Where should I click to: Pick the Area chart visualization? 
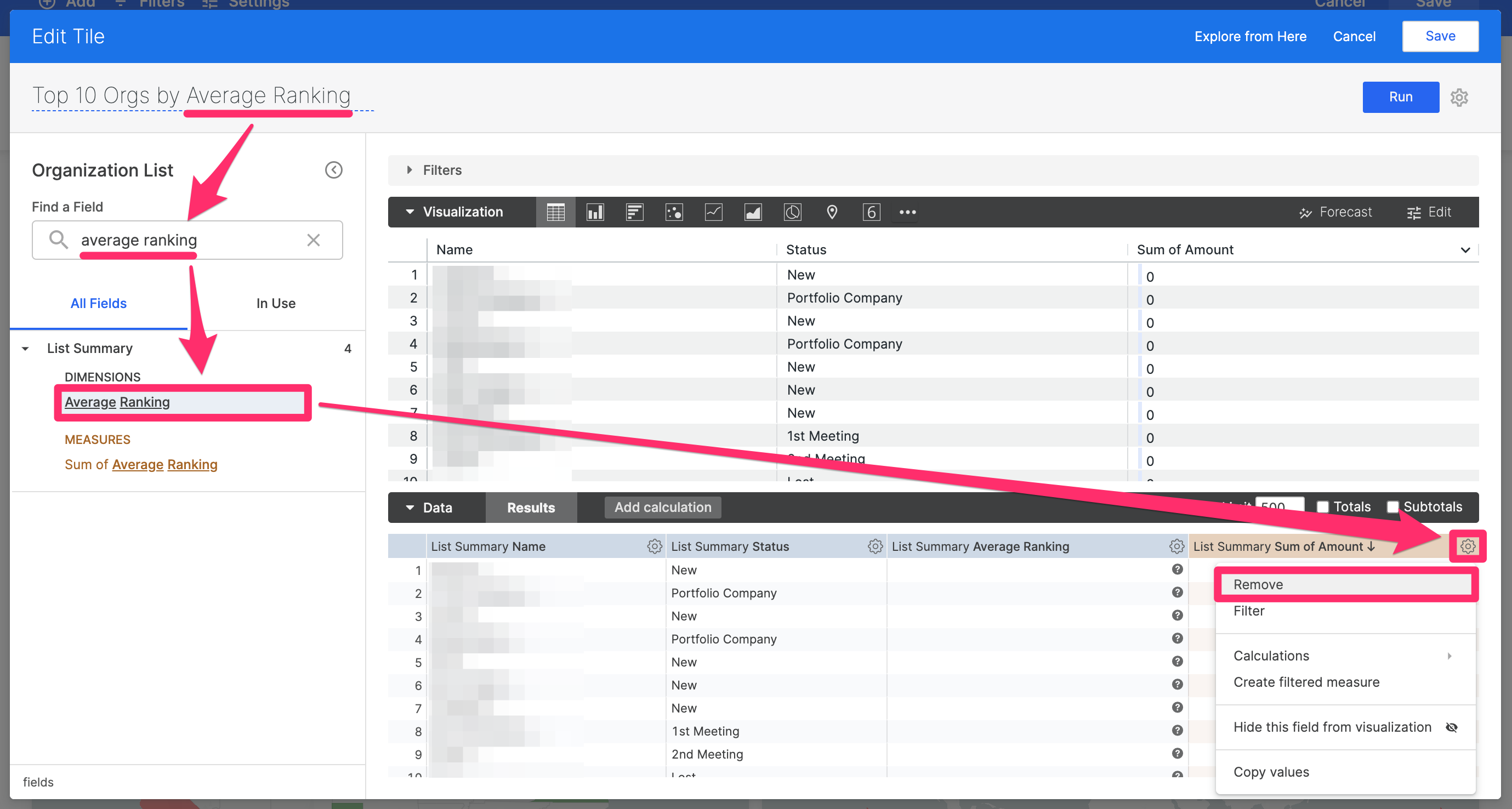coord(753,212)
